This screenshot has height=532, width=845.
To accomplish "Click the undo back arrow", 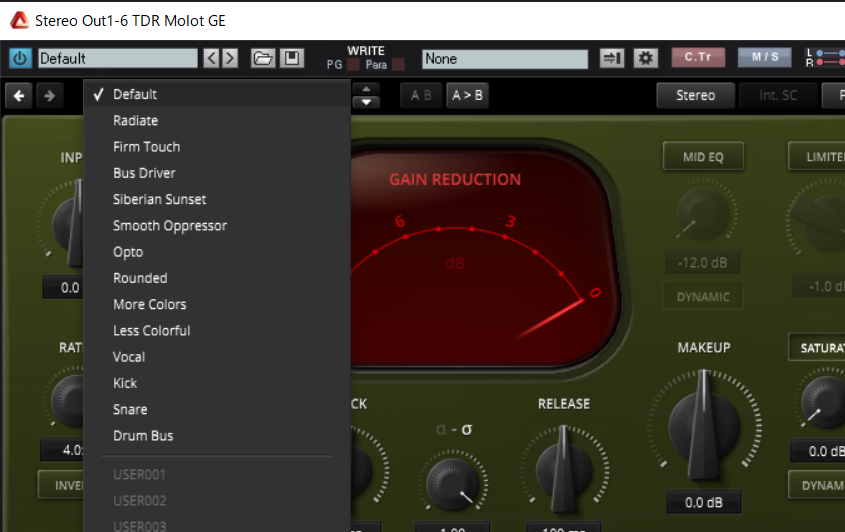I will [19, 96].
